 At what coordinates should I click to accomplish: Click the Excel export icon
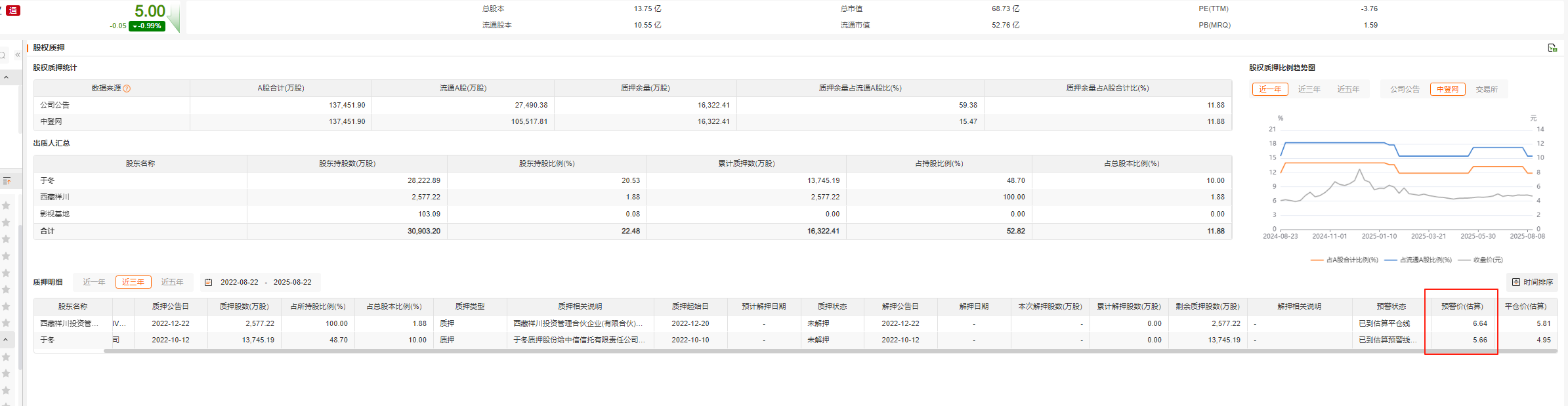(x=1552, y=48)
